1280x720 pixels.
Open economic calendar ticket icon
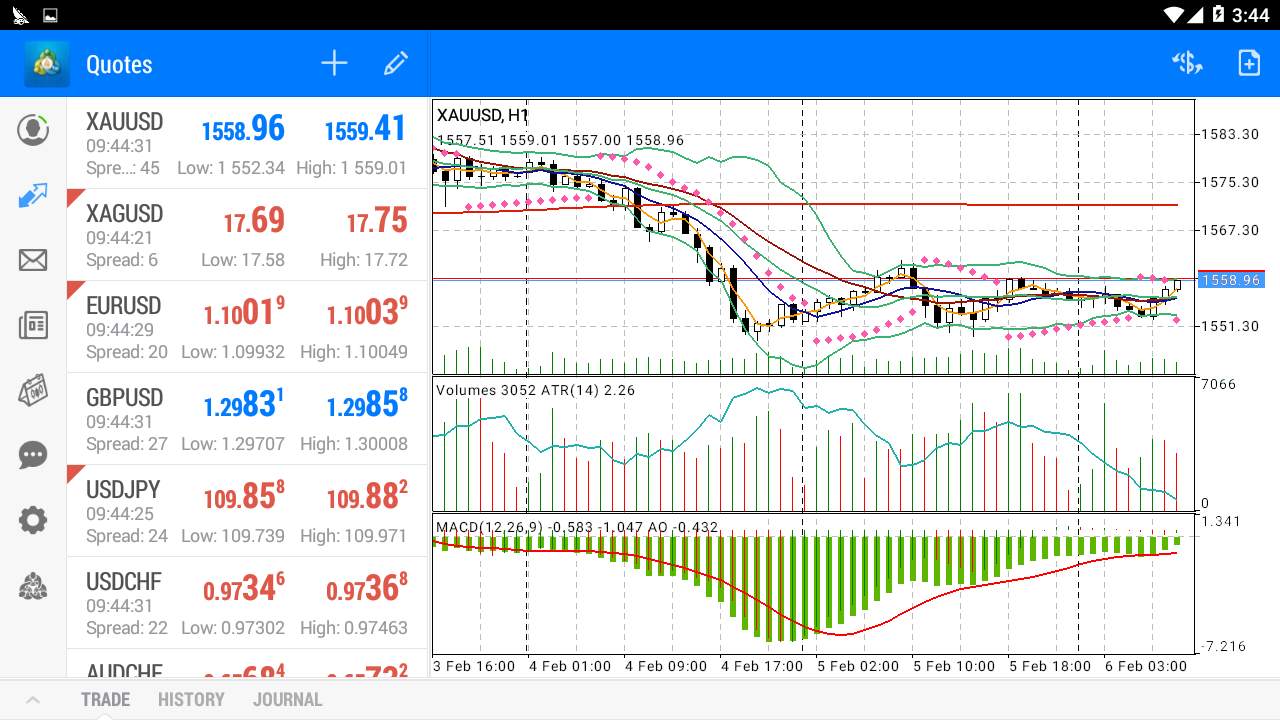(x=33, y=390)
